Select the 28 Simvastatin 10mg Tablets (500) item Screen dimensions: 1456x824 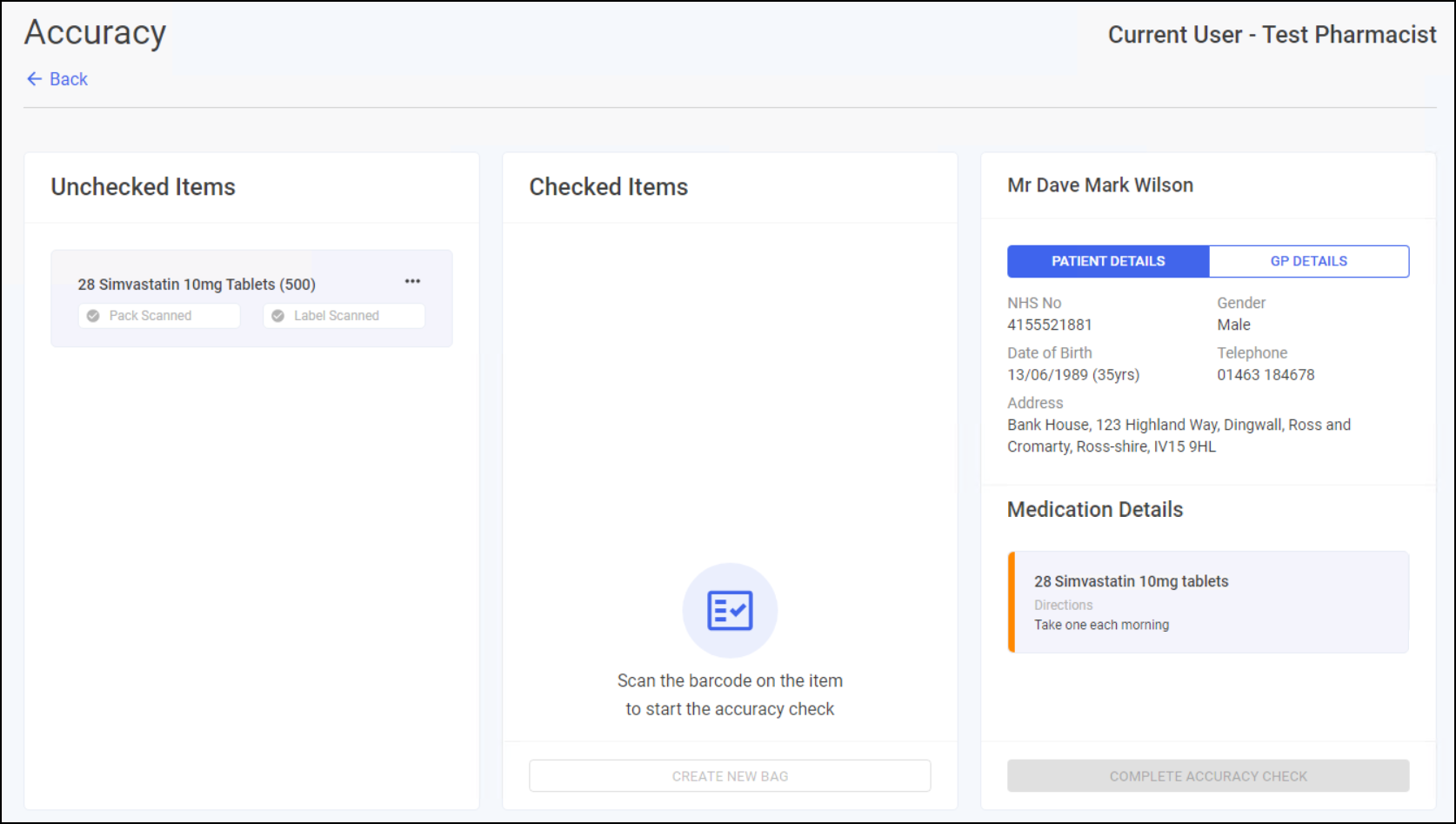point(197,285)
